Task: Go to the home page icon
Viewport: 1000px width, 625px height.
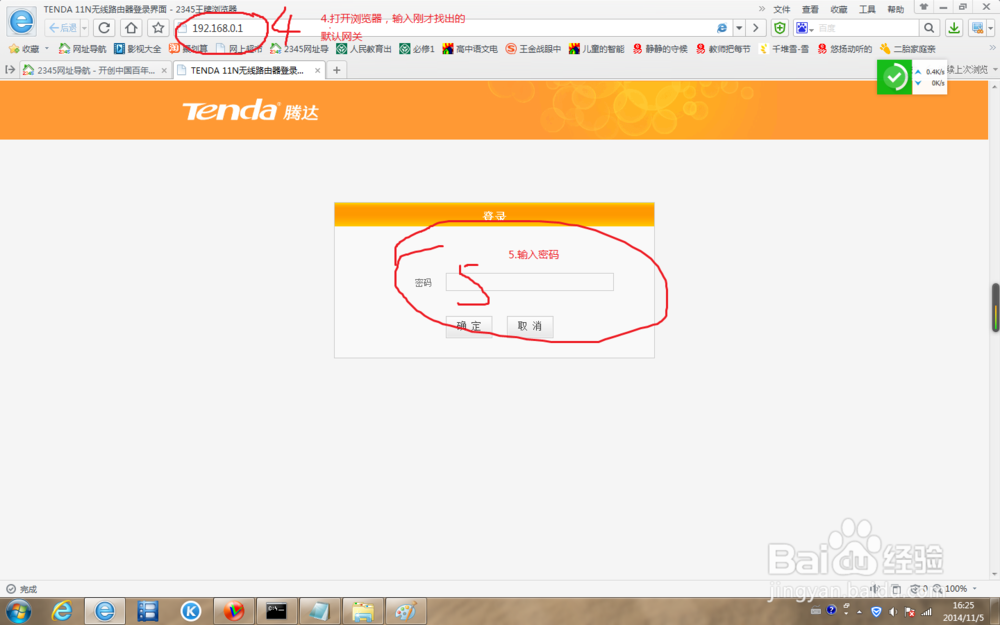Action: (131, 28)
